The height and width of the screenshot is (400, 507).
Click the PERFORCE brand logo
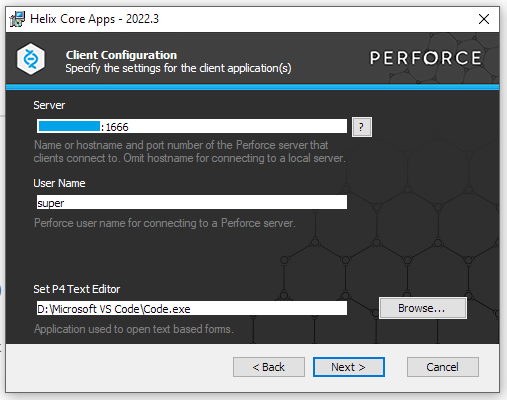(425, 58)
